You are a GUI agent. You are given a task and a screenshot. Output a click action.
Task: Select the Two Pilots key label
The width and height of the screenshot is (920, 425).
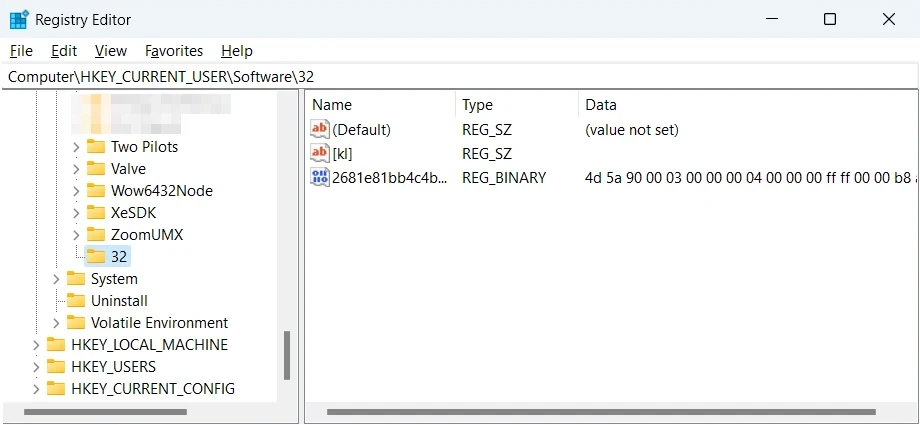144,147
